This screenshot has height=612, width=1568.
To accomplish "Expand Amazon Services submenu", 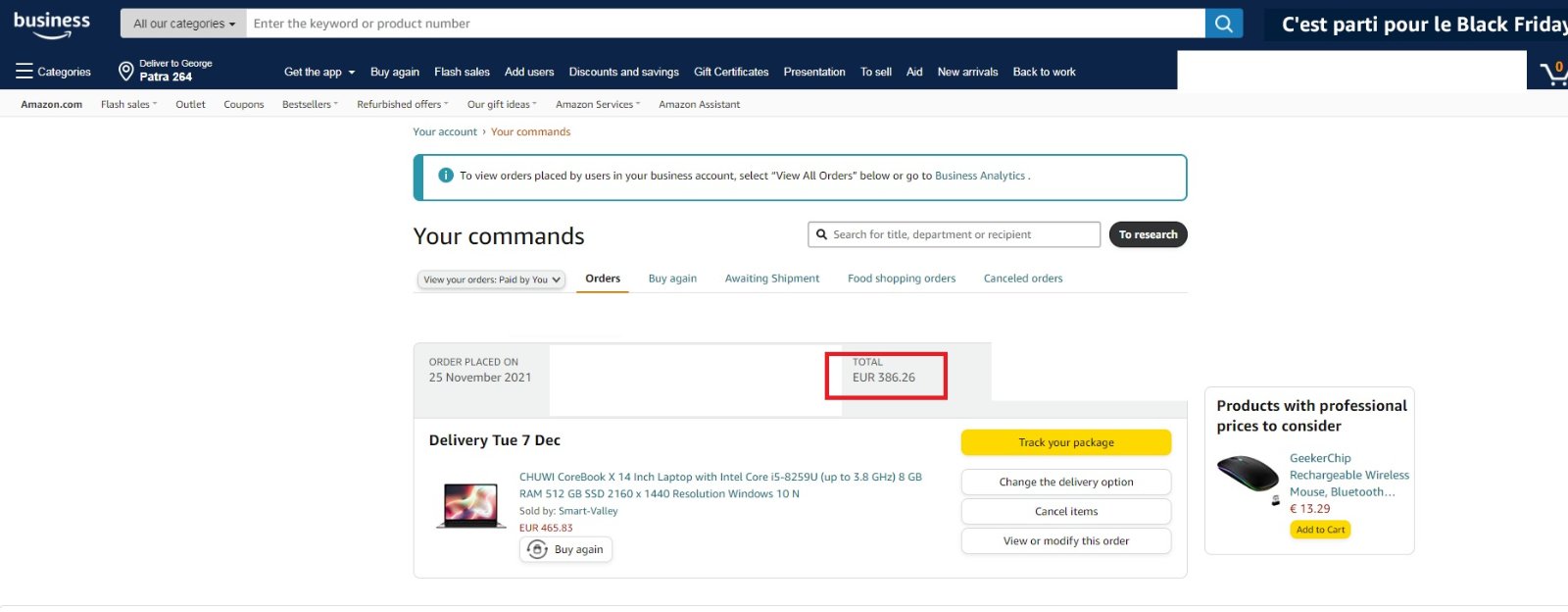I will 598,104.
